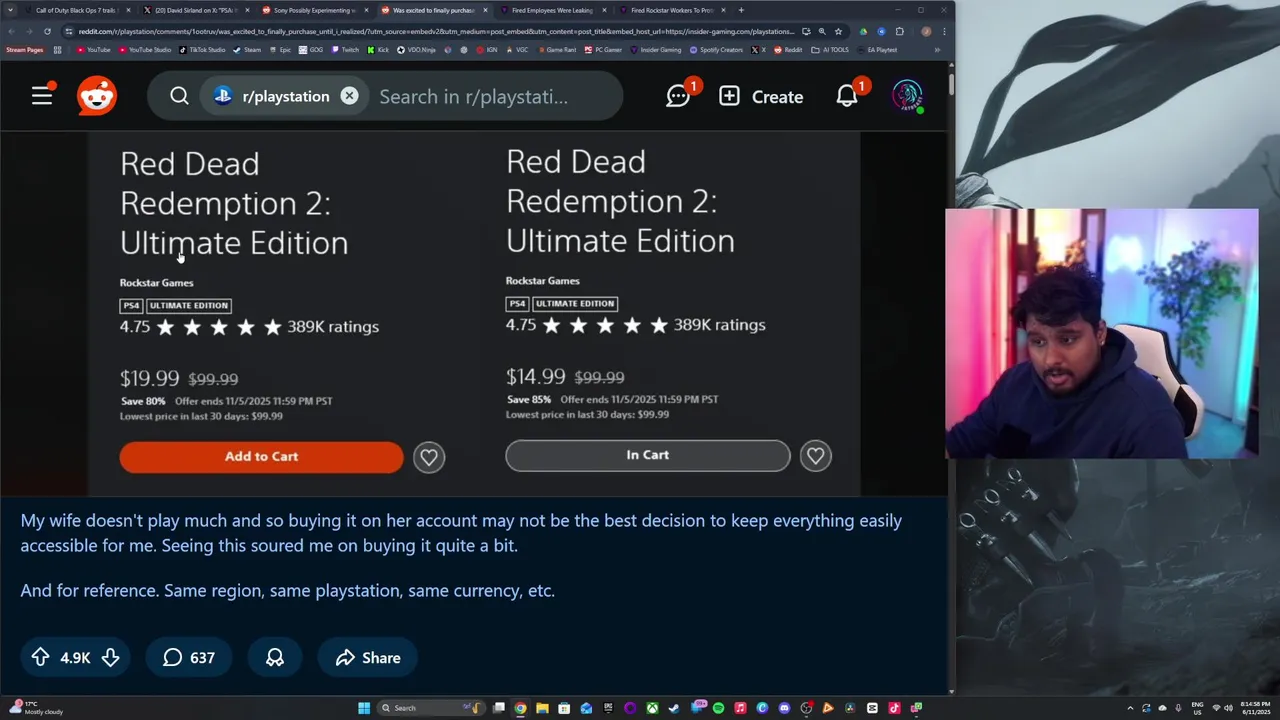The height and width of the screenshot is (720, 1280).
Task: Open PC Gamer bookmark
Action: click(x=602, y=50)
